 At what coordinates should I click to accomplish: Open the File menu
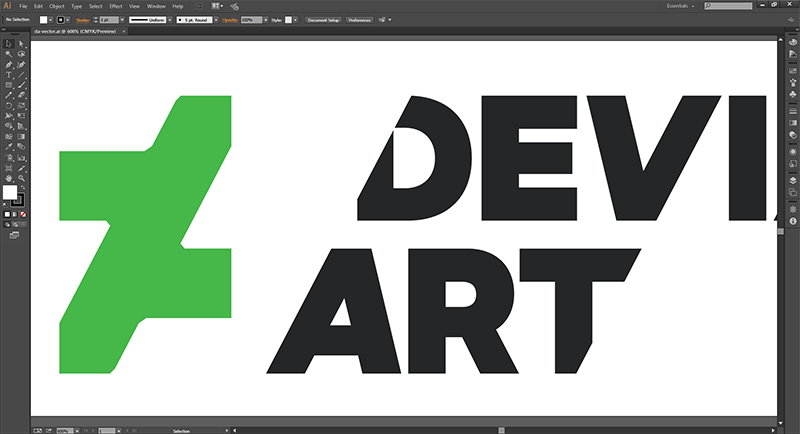tap(23, 6)
